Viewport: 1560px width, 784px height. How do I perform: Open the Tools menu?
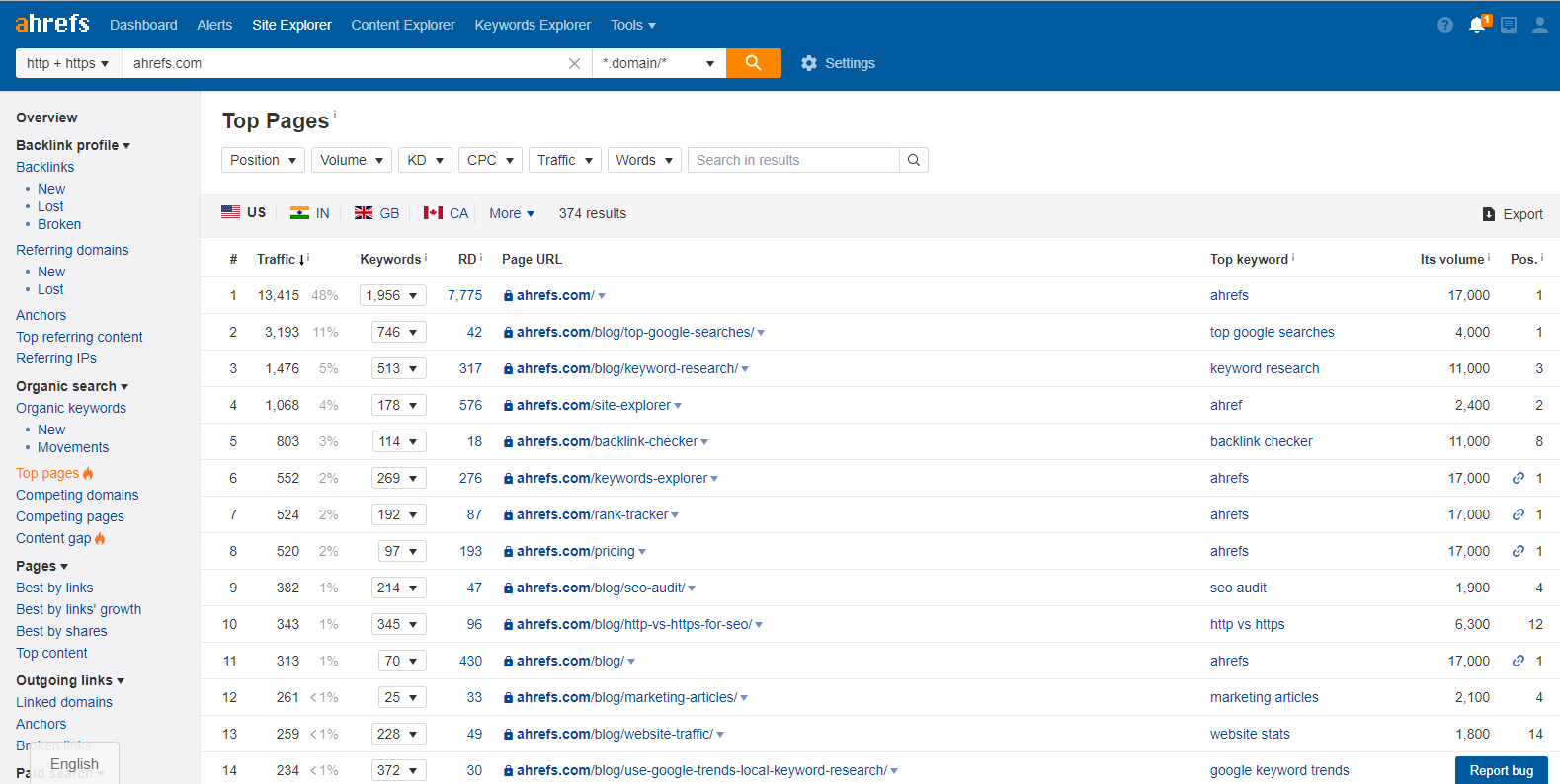pos(633,25)
